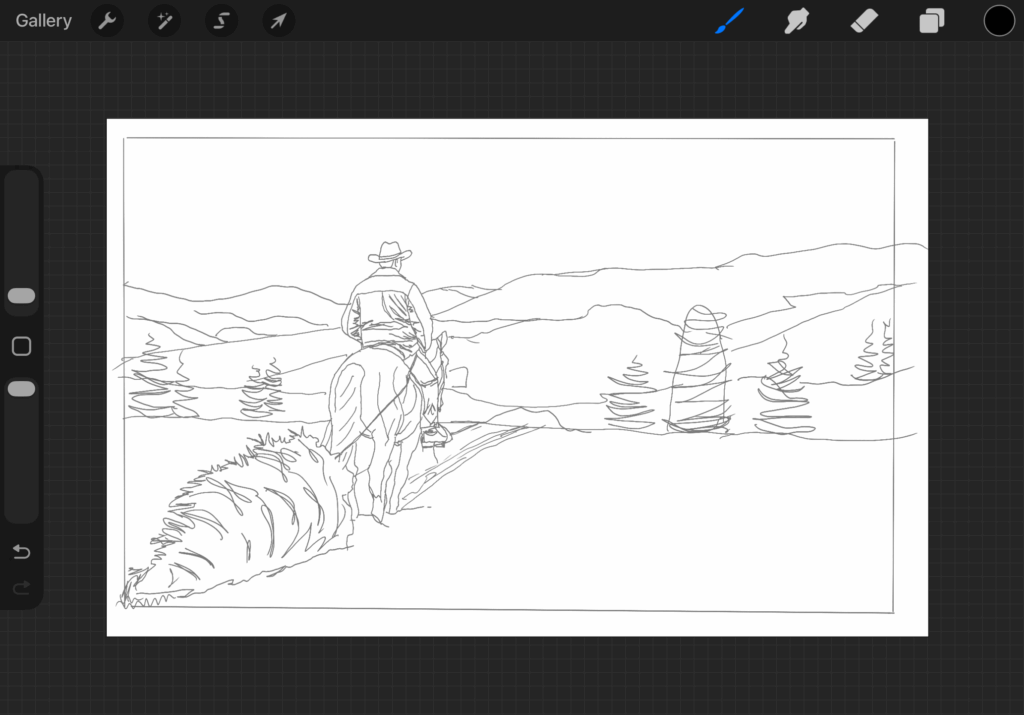Open the Adjustments magic wand menu

click(164, 21)
